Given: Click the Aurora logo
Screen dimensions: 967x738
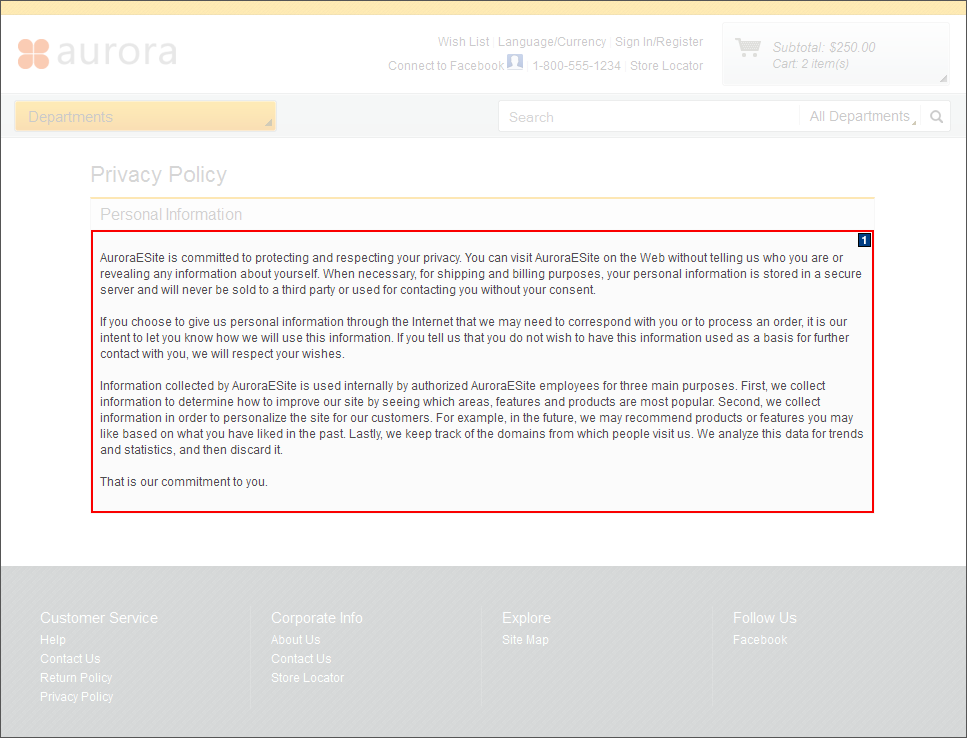Looking at the screenshot, I should 97,53.
